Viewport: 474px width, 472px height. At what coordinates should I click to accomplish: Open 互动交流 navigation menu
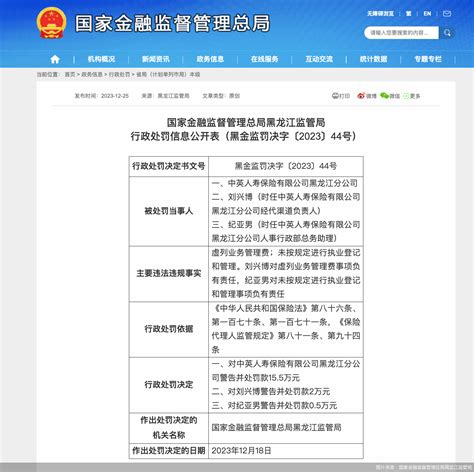tap(319, 59)
